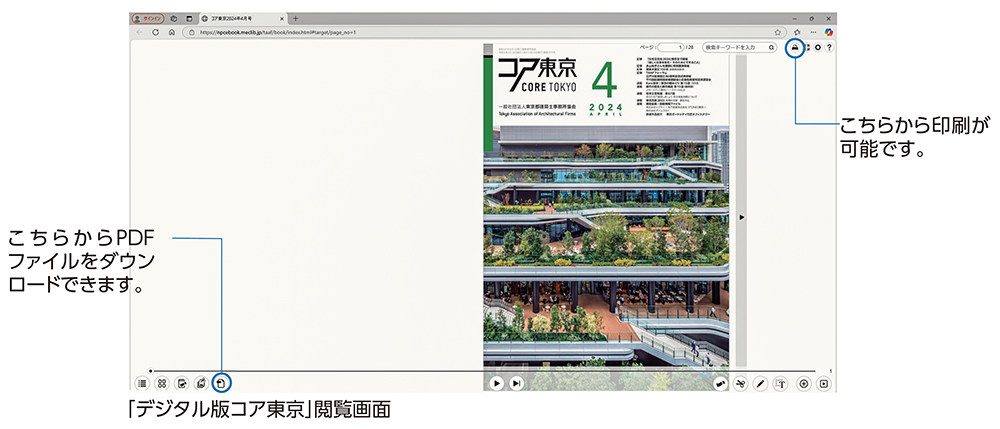Screen dimensions: 1000x429
Task: Click the サインイン sign-in button
Action: click(148, 18)
